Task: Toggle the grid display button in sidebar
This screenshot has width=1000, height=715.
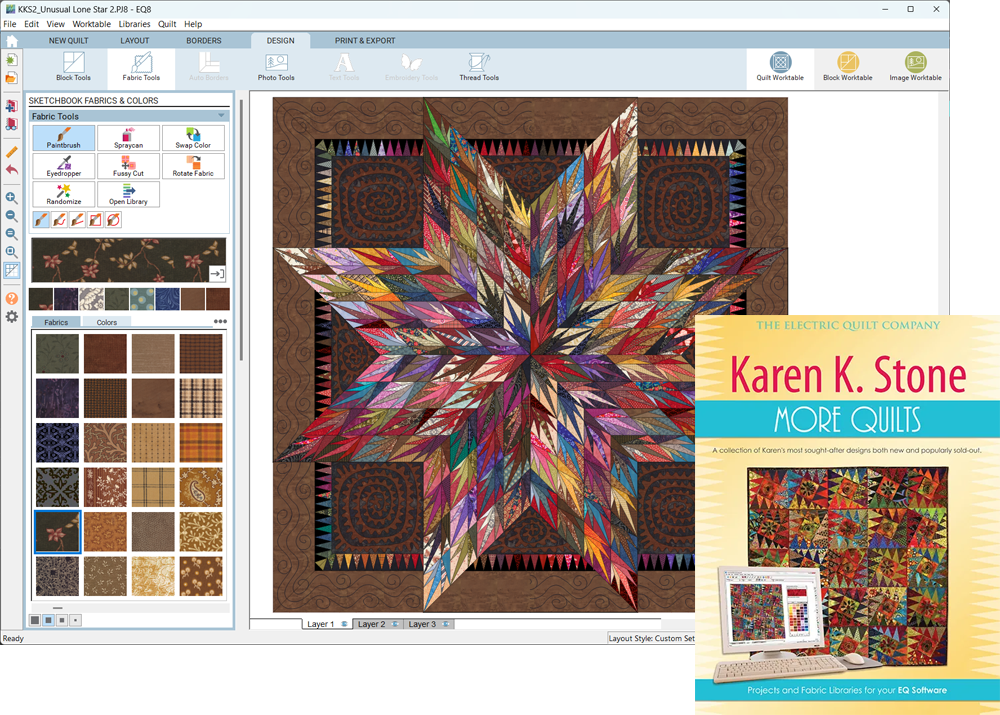Action: 12,270
